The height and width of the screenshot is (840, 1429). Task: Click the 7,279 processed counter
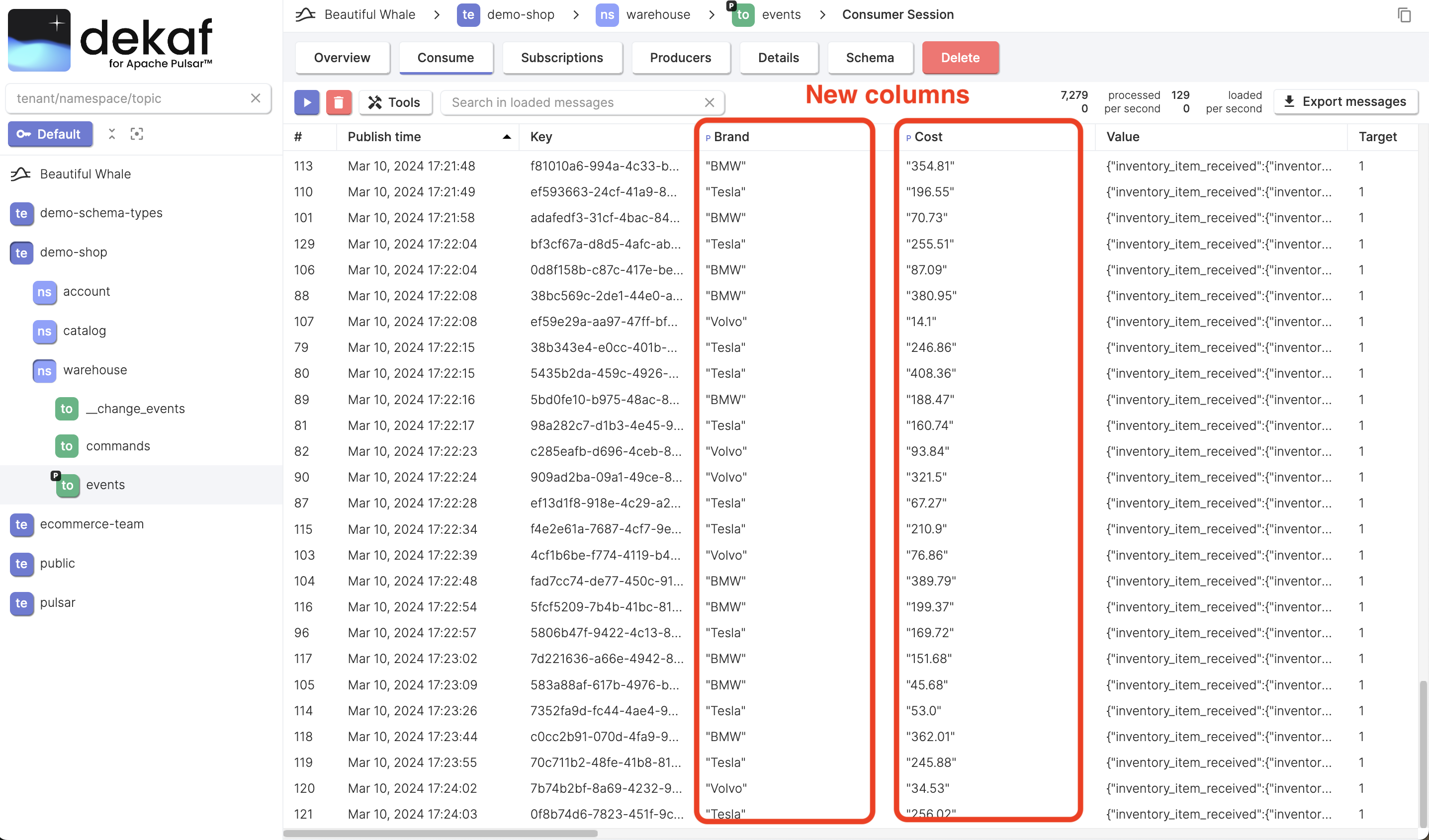pyautogui.click(x=1074, y=95)
